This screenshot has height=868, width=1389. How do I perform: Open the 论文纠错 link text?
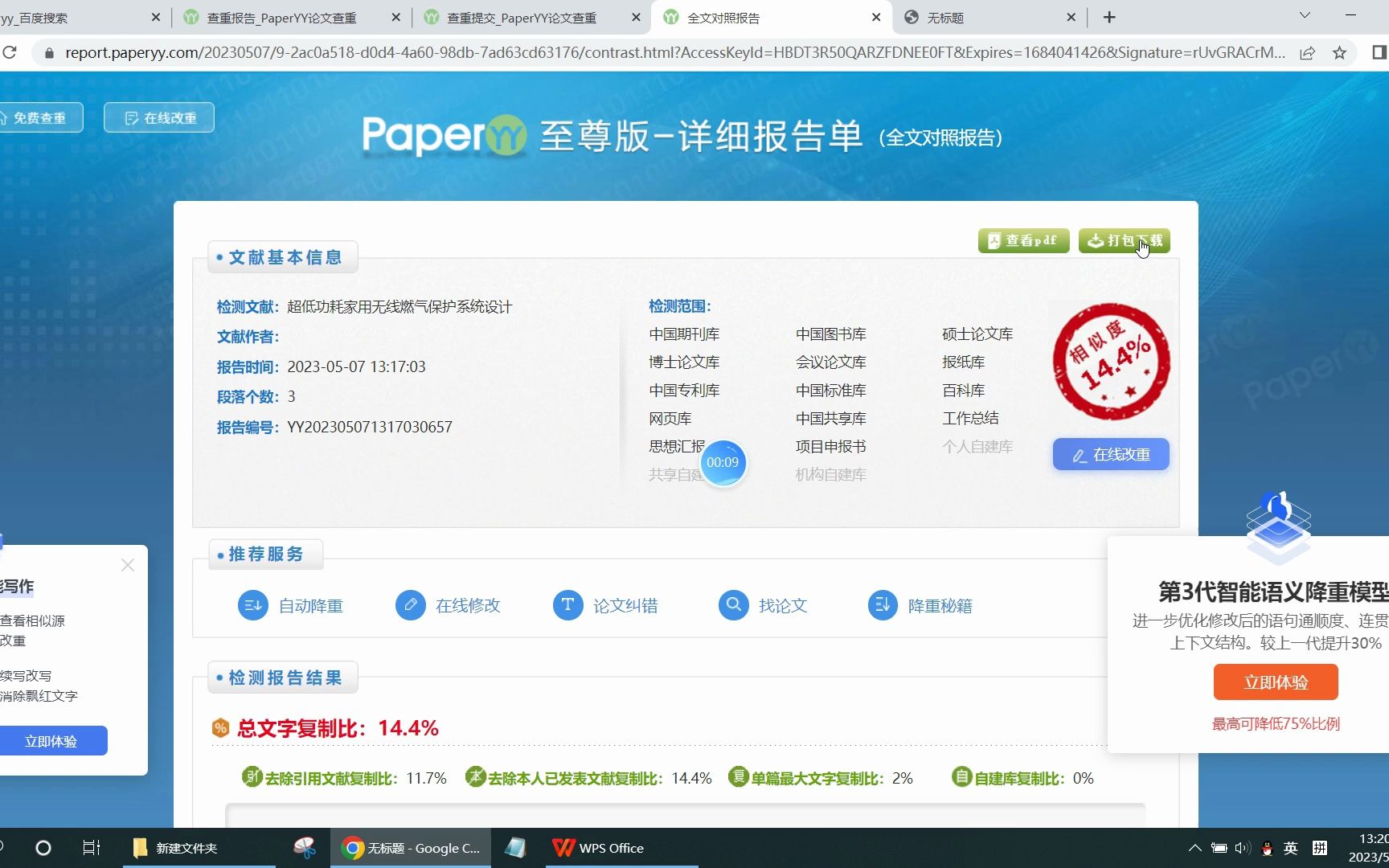coord(625,606)
